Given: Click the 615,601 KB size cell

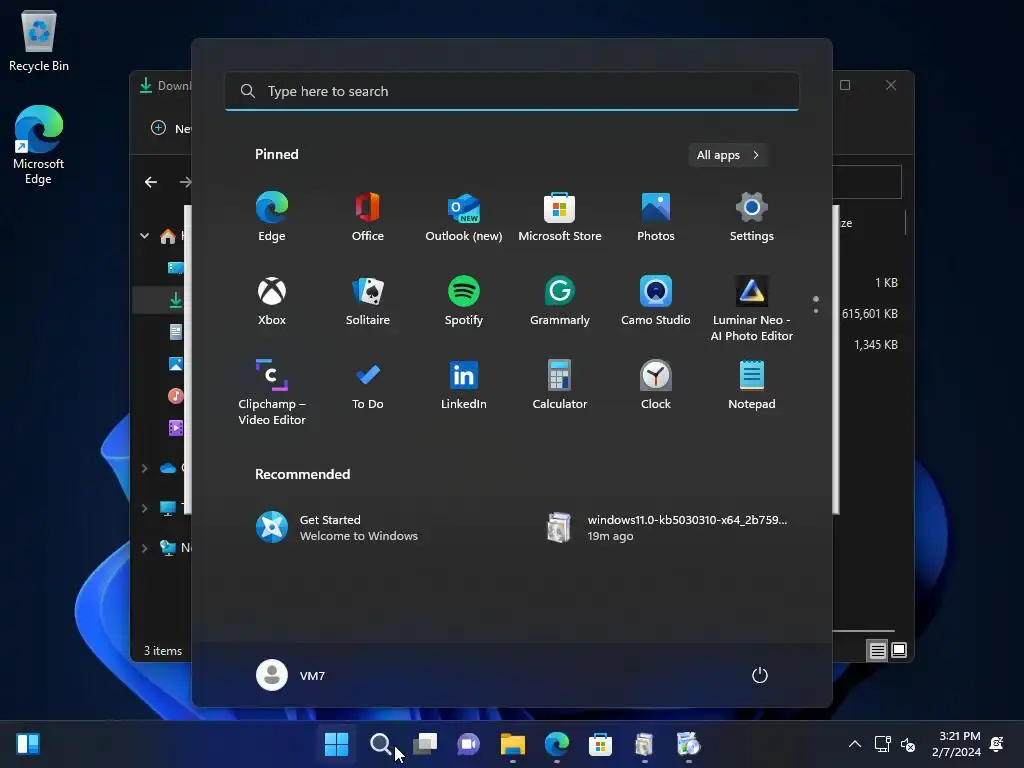Looking at the screenshot, I should coord(869,313).
